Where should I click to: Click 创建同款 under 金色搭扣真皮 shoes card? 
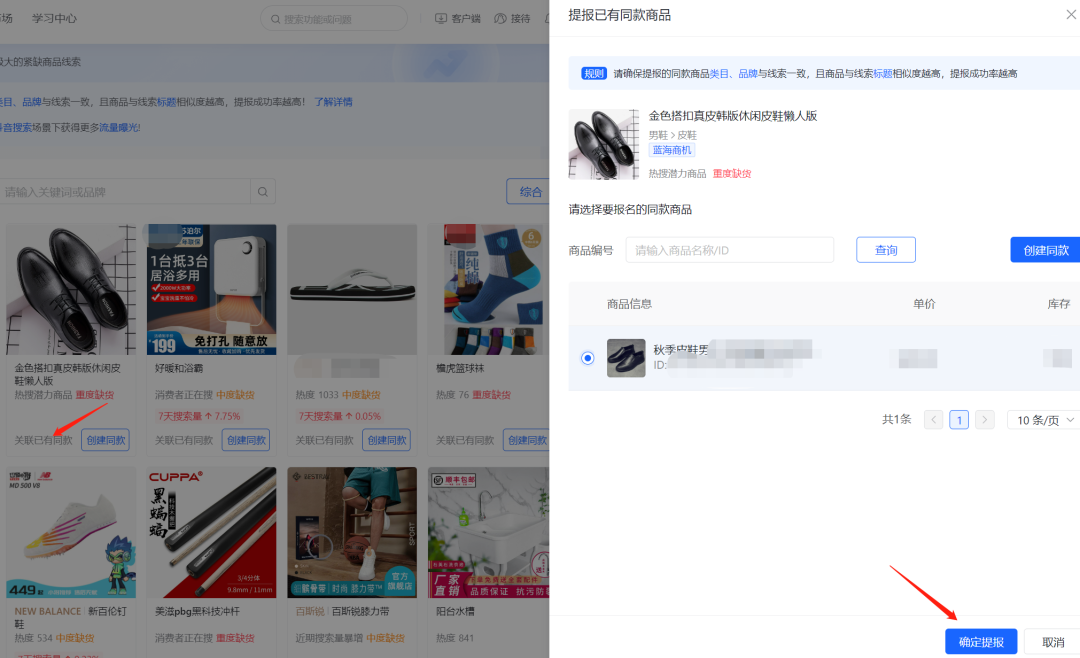tap(105, 440)
